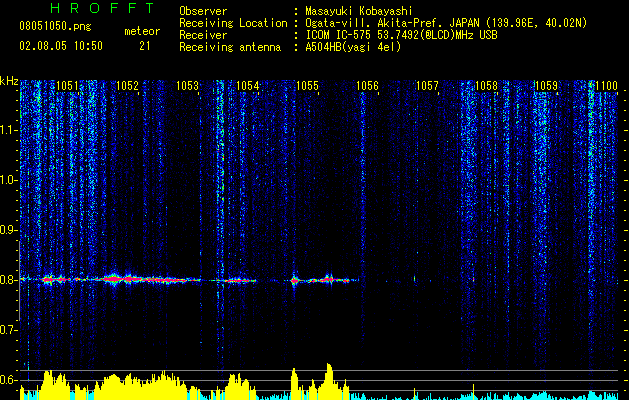Click the Ogata-vill. Akita-Pref. JAPAN location text

446,23
